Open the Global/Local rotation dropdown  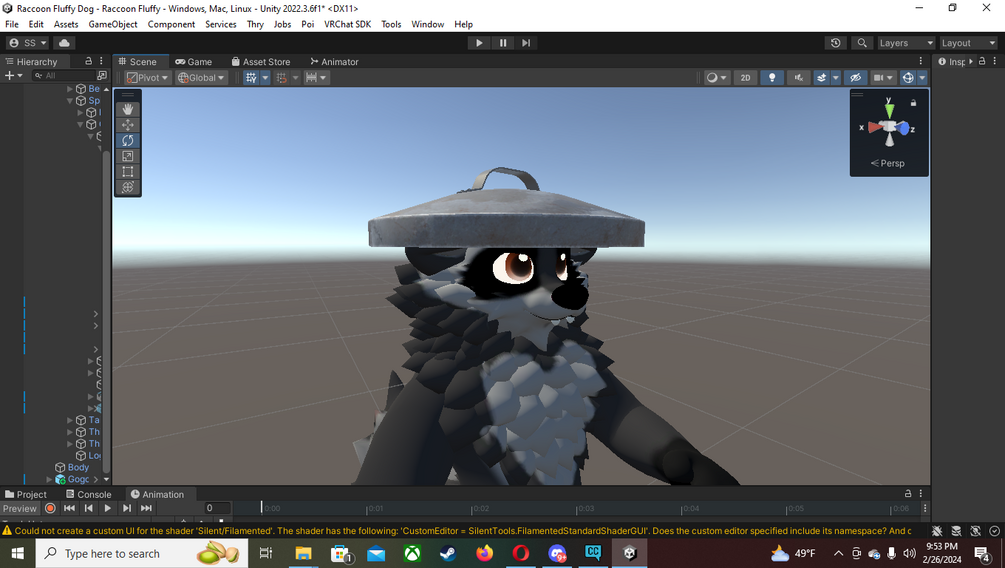tap(201, 78)
